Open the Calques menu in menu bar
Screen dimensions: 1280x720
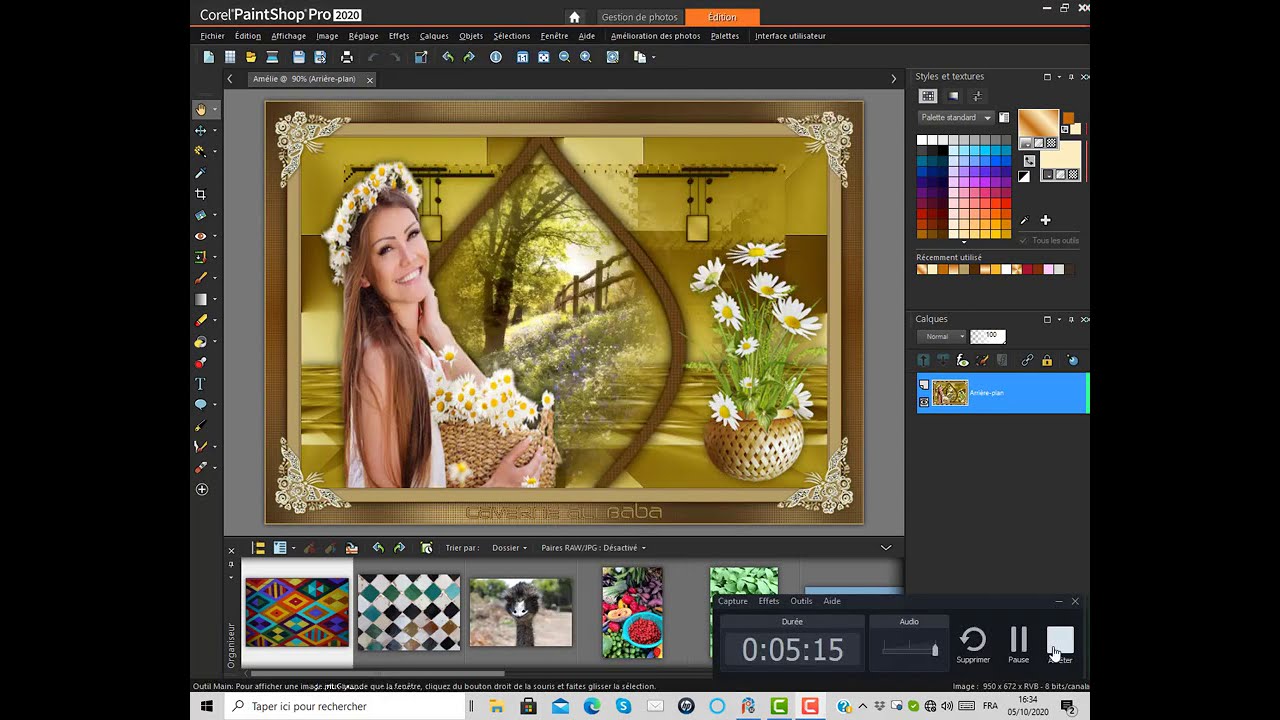[434, 36]
